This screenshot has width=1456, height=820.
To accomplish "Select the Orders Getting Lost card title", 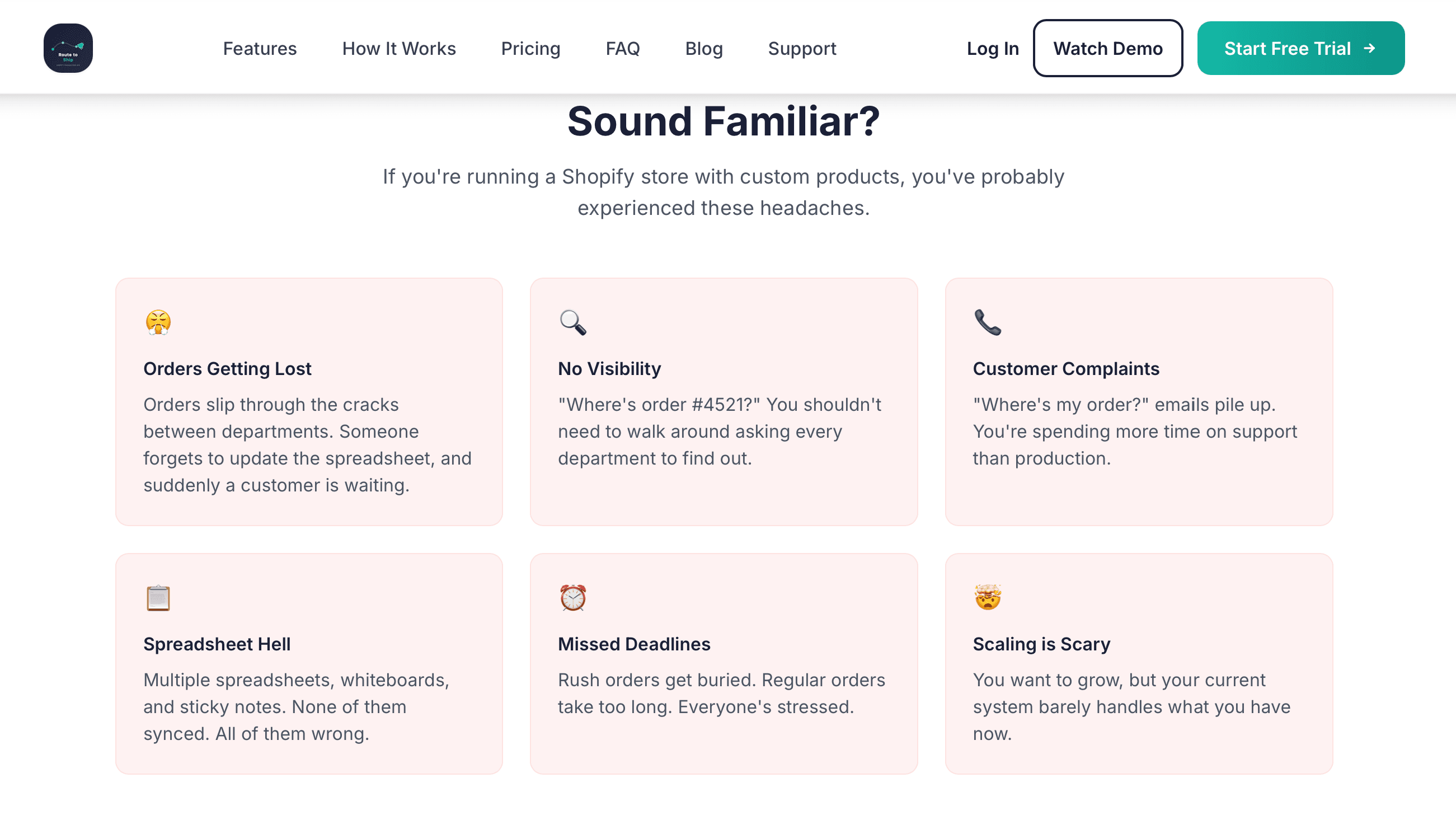I will click(227, 369).
